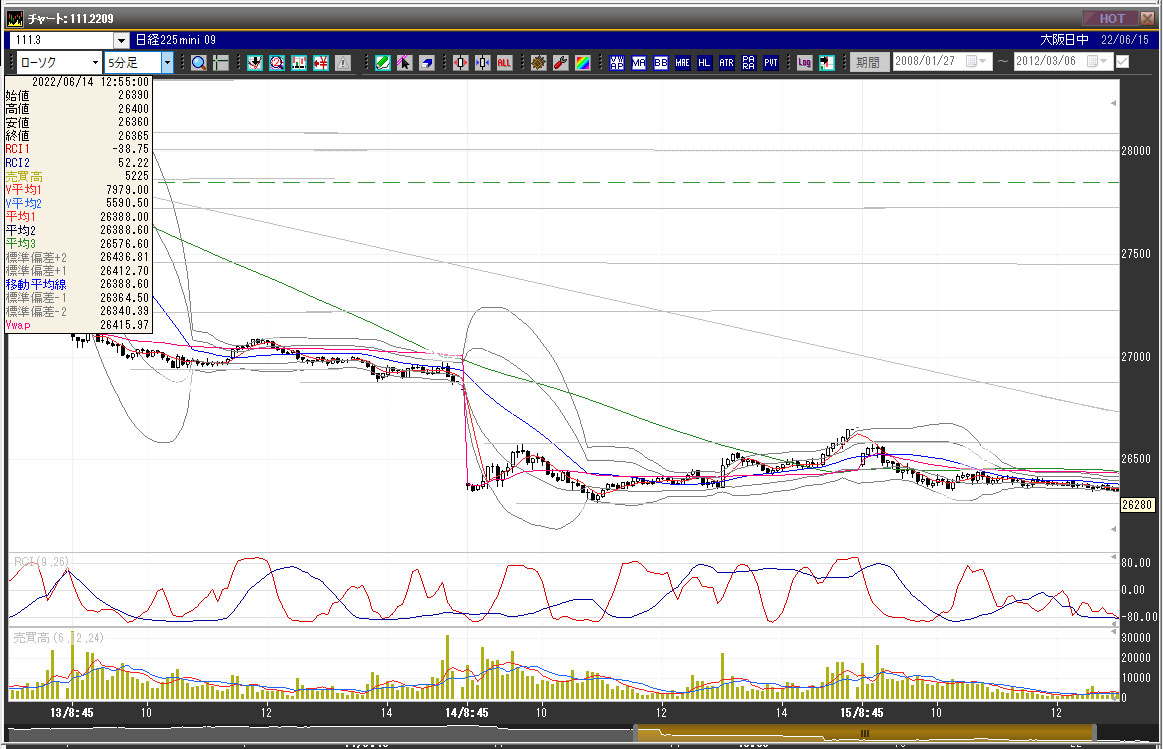Click the MA indicator icon
Viewport: 1163px width, 749px height.
click(639, 63)
